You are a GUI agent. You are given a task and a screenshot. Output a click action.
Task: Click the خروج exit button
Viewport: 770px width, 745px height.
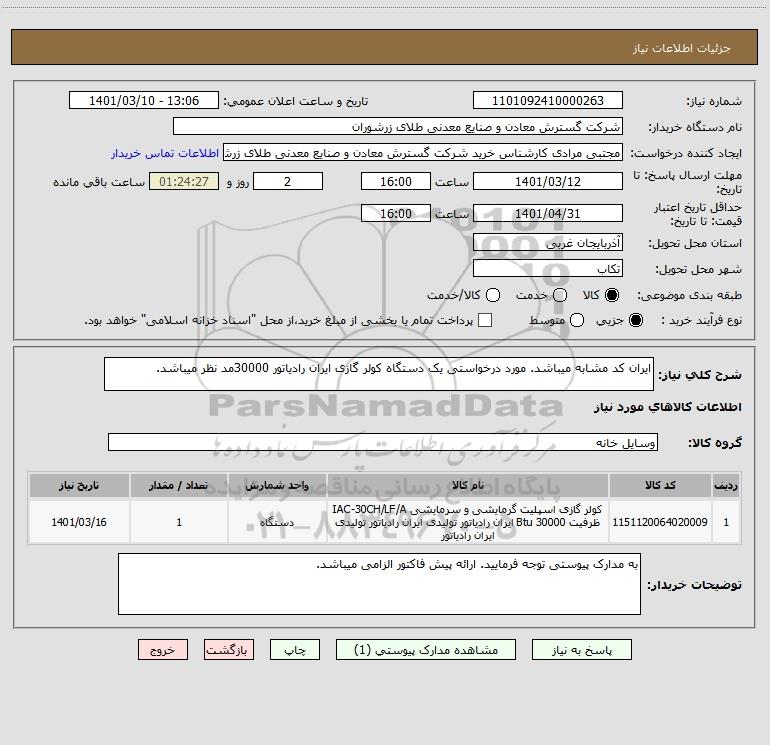click(x=163, y=650)
